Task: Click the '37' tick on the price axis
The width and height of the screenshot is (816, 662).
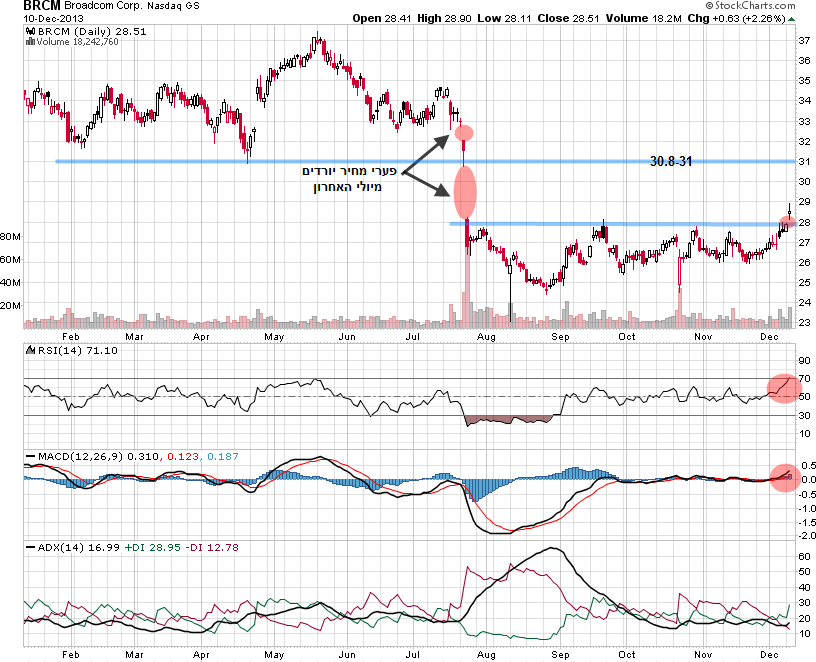Action: click(x=805, y=41)
